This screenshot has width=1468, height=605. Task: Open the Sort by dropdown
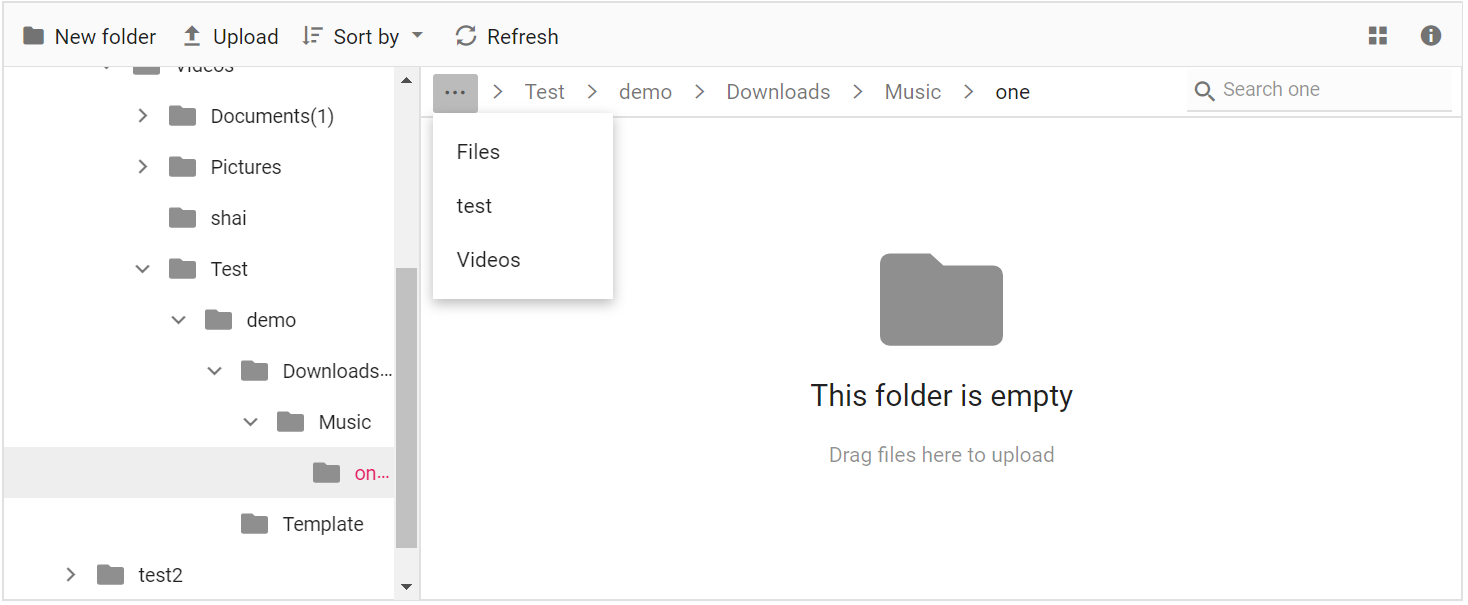363,37
